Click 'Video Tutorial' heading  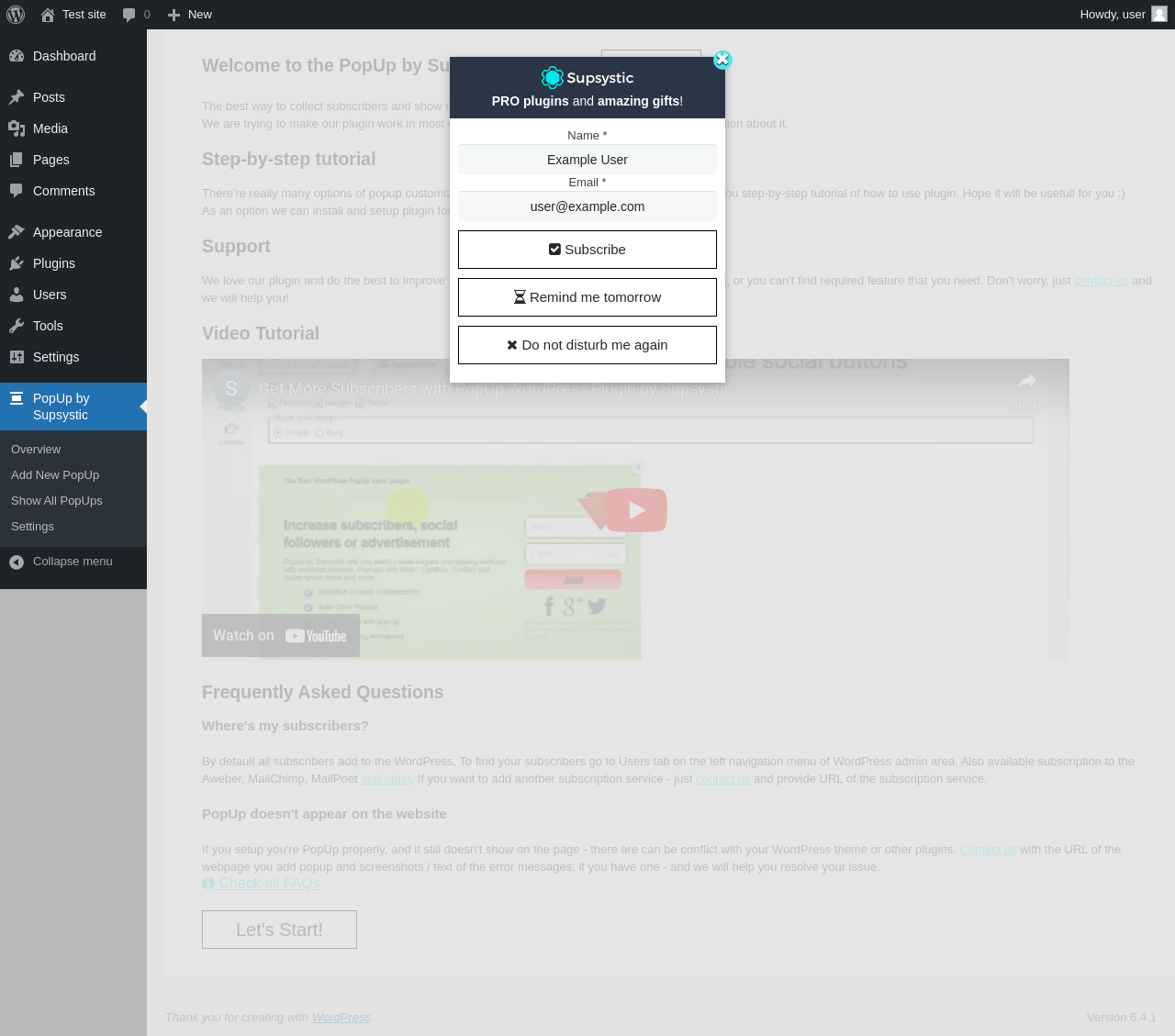click(x=261, y=334)
